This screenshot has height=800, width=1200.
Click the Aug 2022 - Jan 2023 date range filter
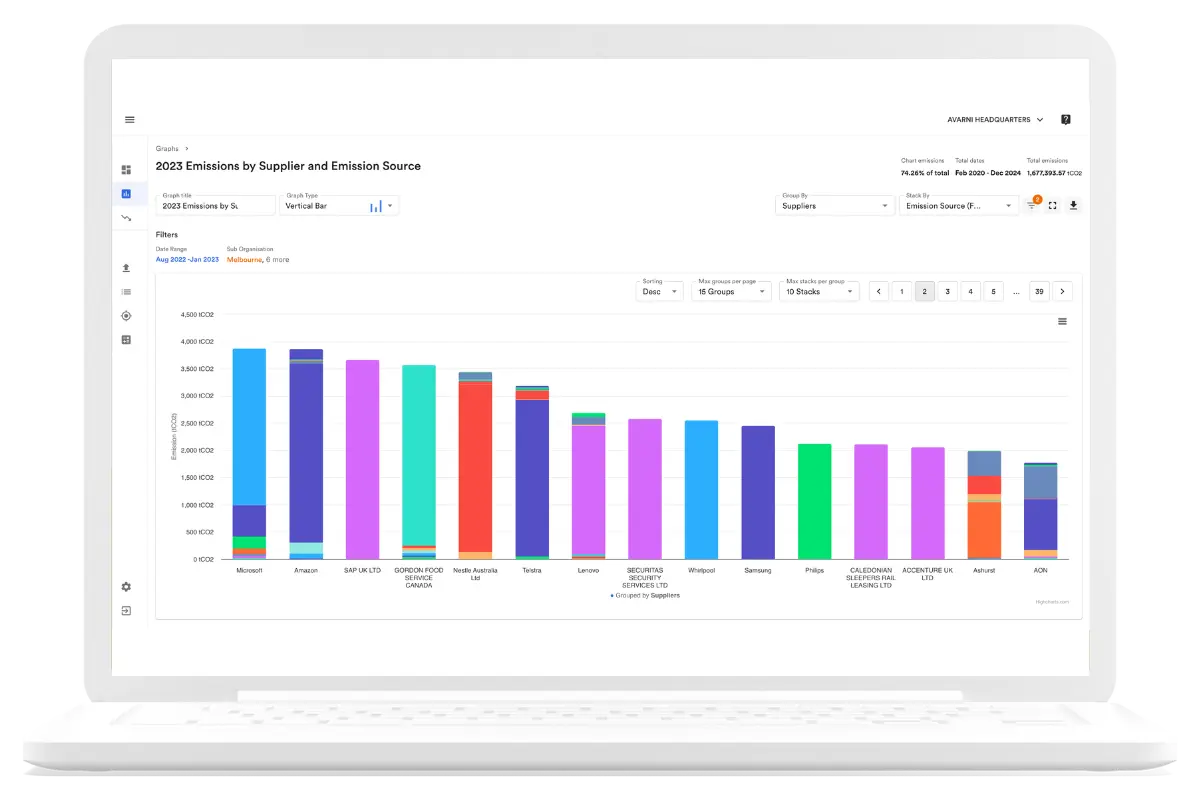click(187, 259)
